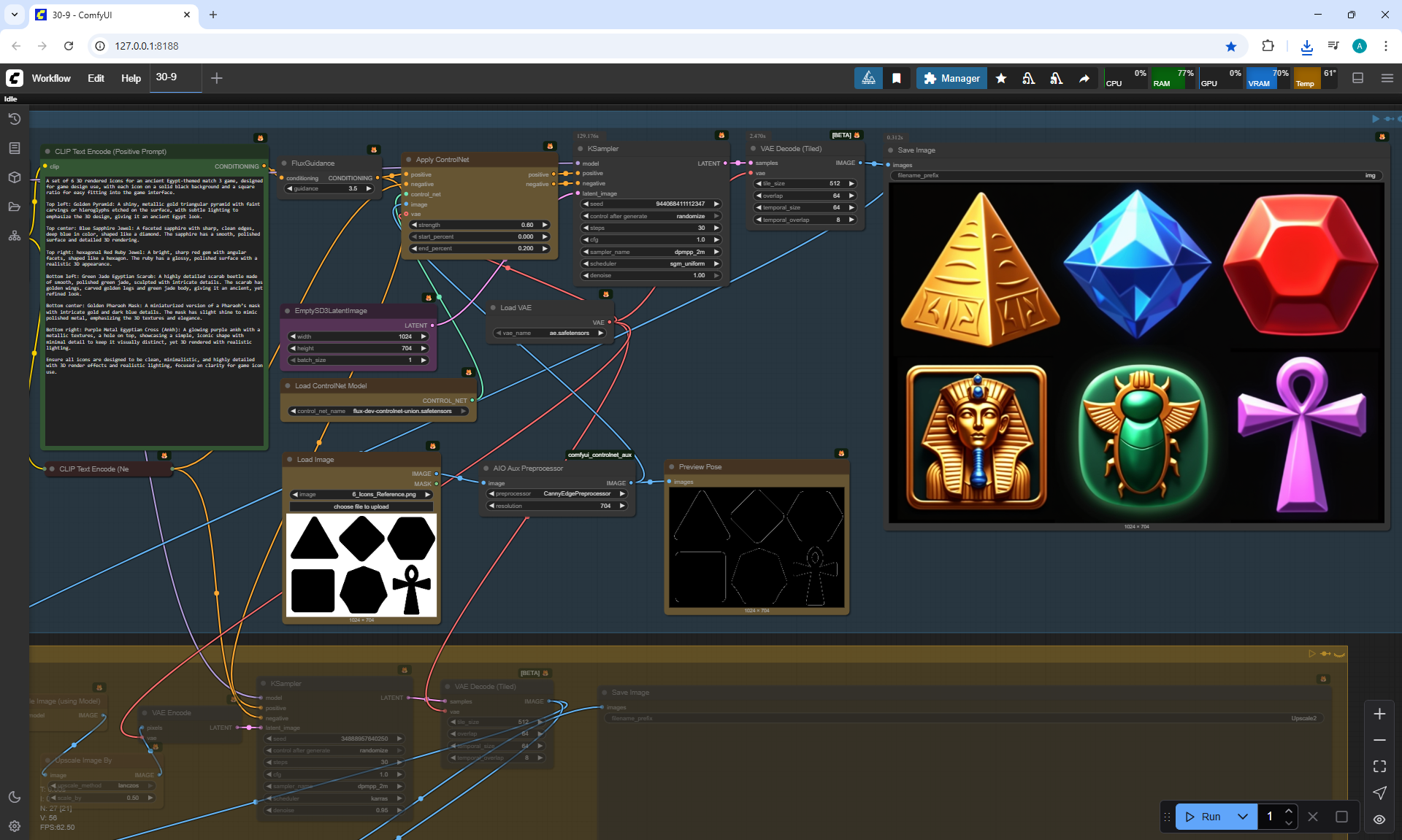Click the fit view icon

click(1379, 766)
